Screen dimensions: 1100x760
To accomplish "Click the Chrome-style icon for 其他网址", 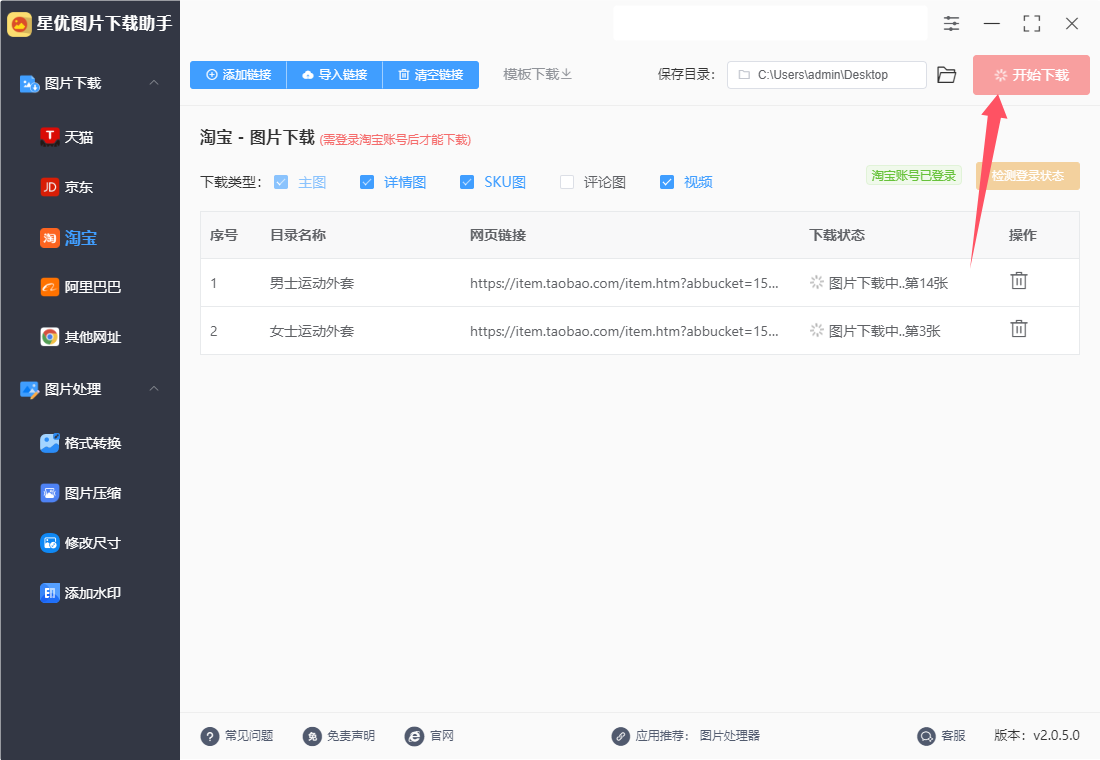I will click(49, 337).
